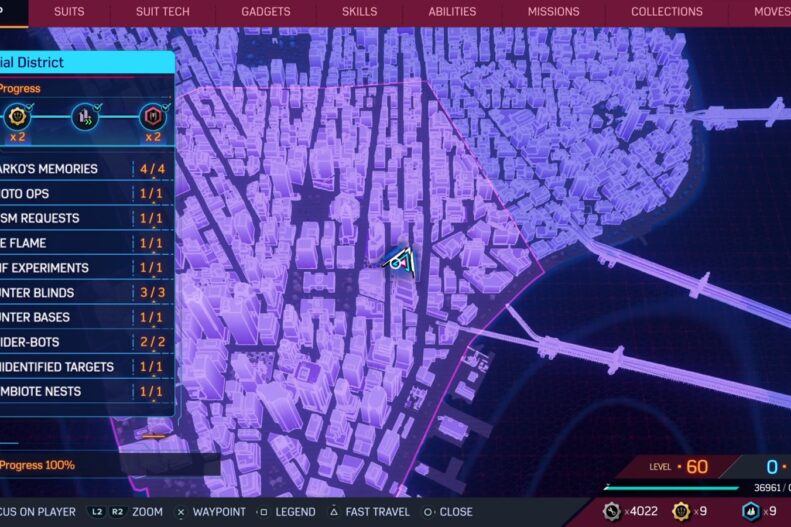This screenshot has width=791, height=527.
Task: Open the GADGETS tab
Action: 266,12
